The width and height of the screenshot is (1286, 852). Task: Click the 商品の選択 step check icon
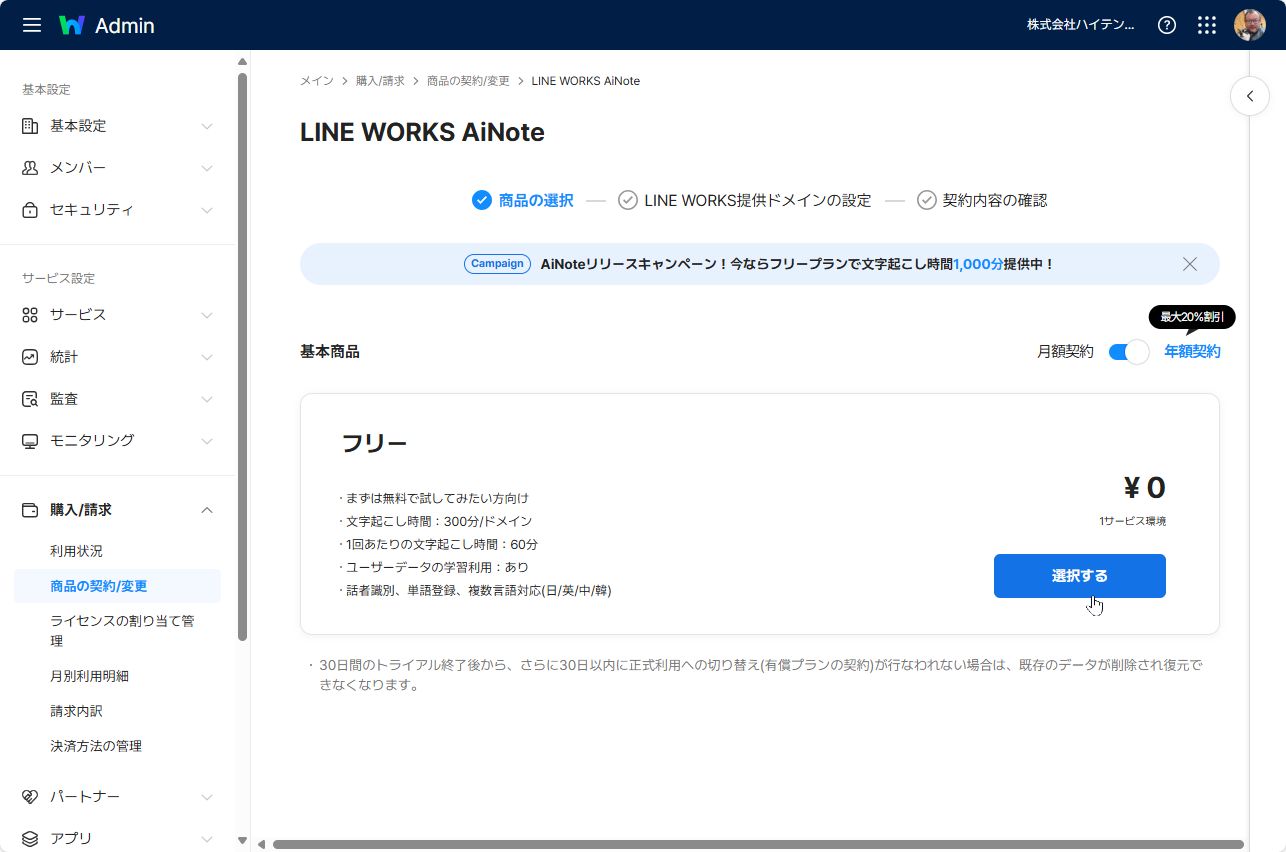[482, 200]
